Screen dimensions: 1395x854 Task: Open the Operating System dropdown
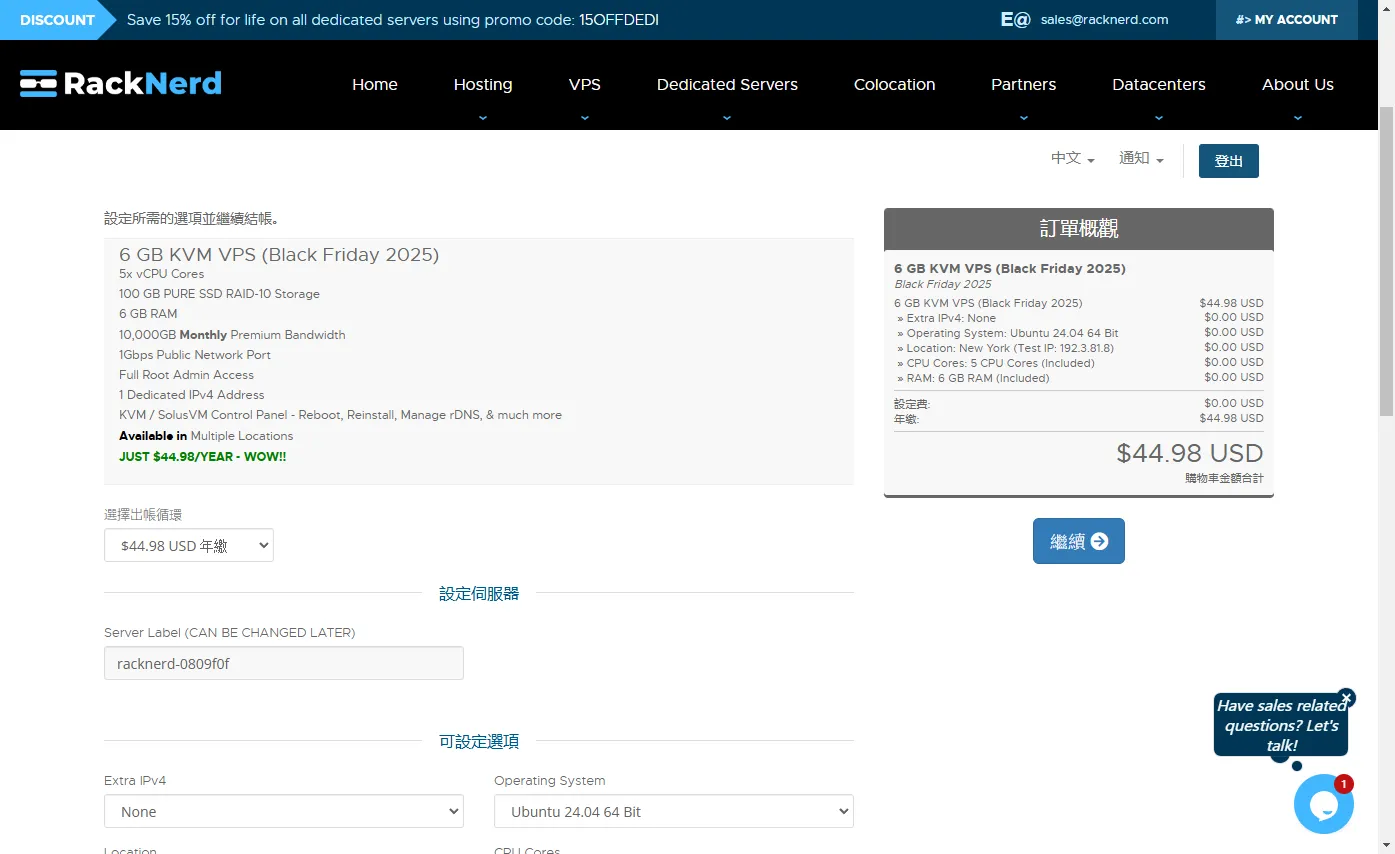(673, 812)
